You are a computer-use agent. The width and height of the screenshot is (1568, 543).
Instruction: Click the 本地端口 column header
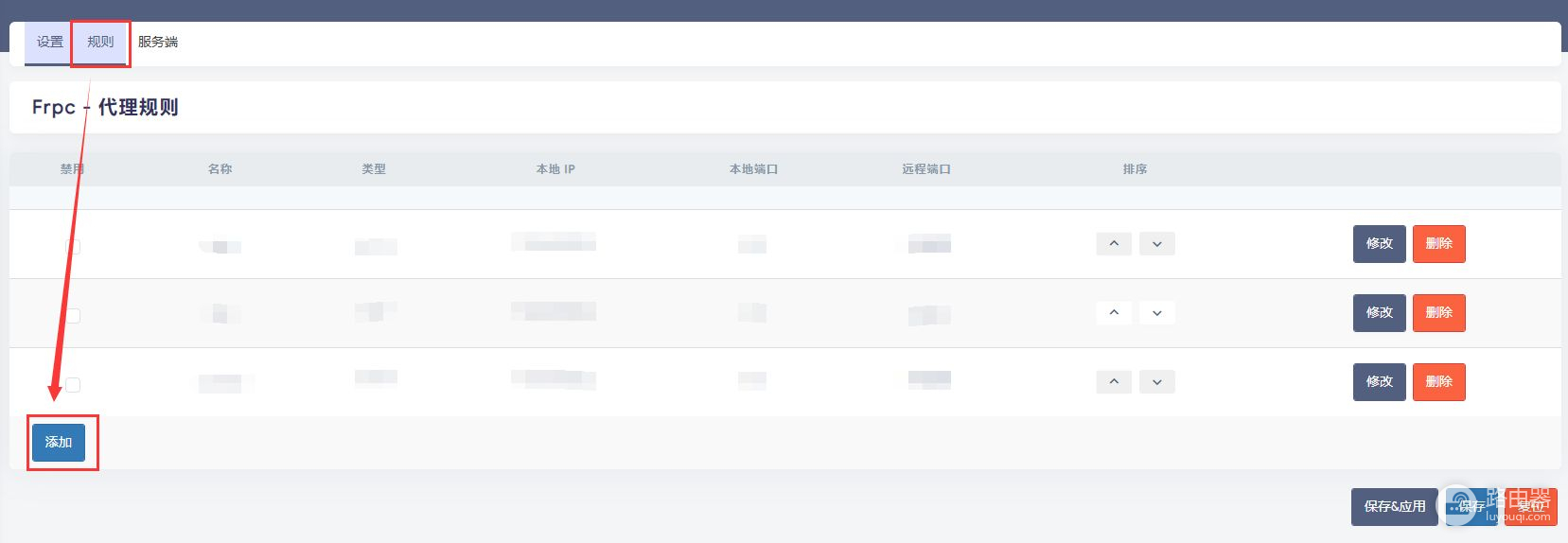click(753, 169)
